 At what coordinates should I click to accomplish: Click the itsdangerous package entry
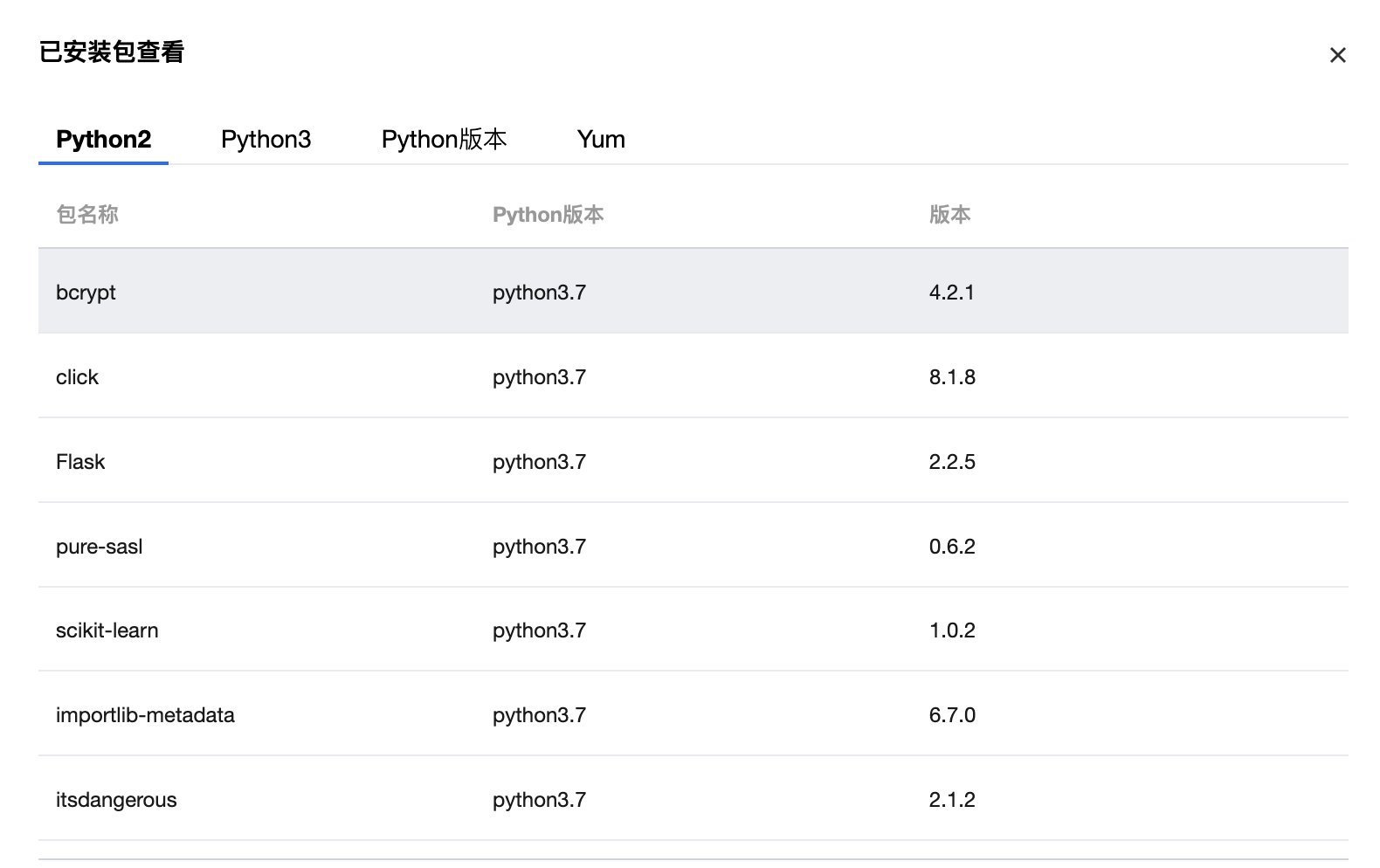coord(116,800)
